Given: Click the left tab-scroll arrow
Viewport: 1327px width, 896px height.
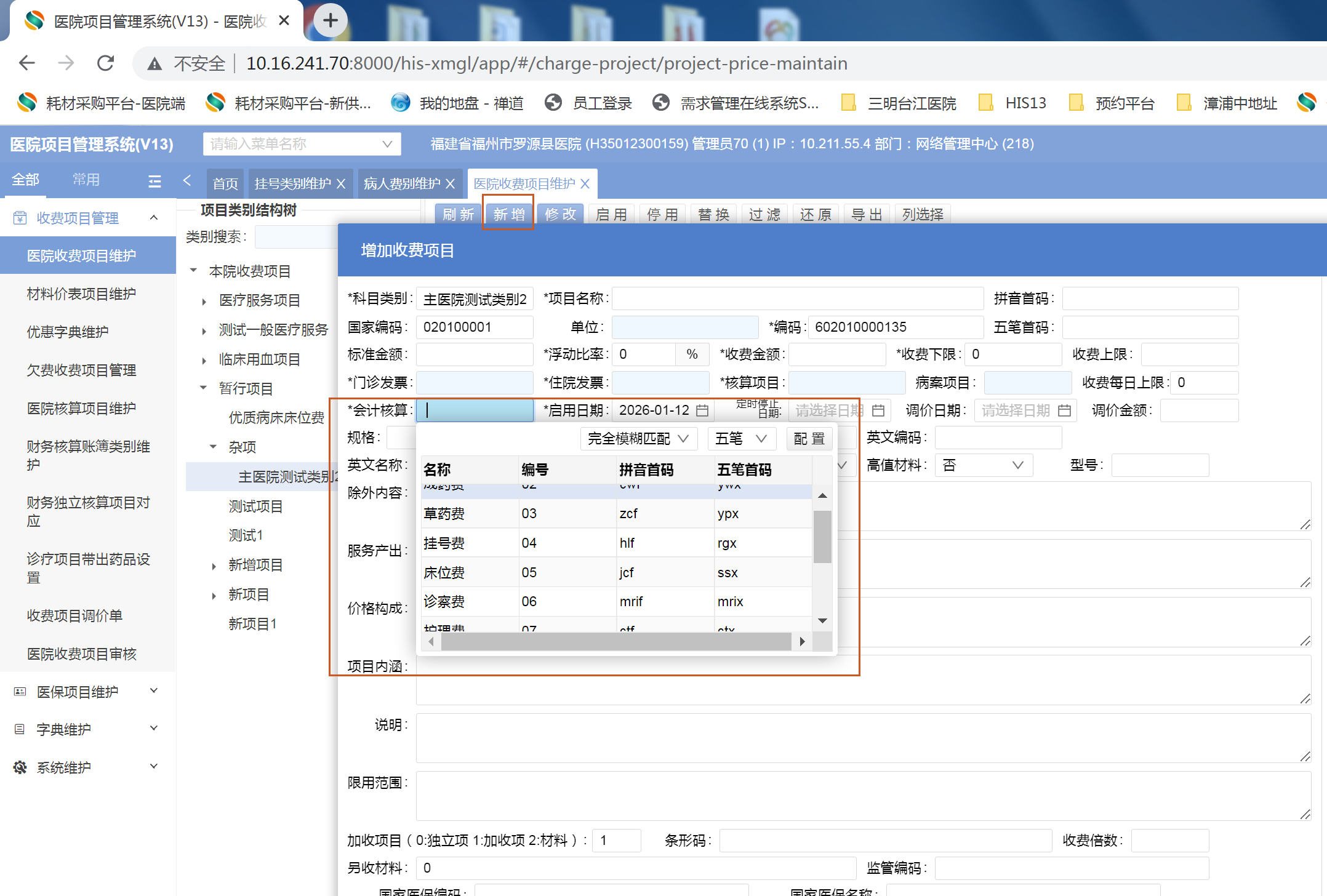Looking at the screenshot, I should click(x=187, y=181).
